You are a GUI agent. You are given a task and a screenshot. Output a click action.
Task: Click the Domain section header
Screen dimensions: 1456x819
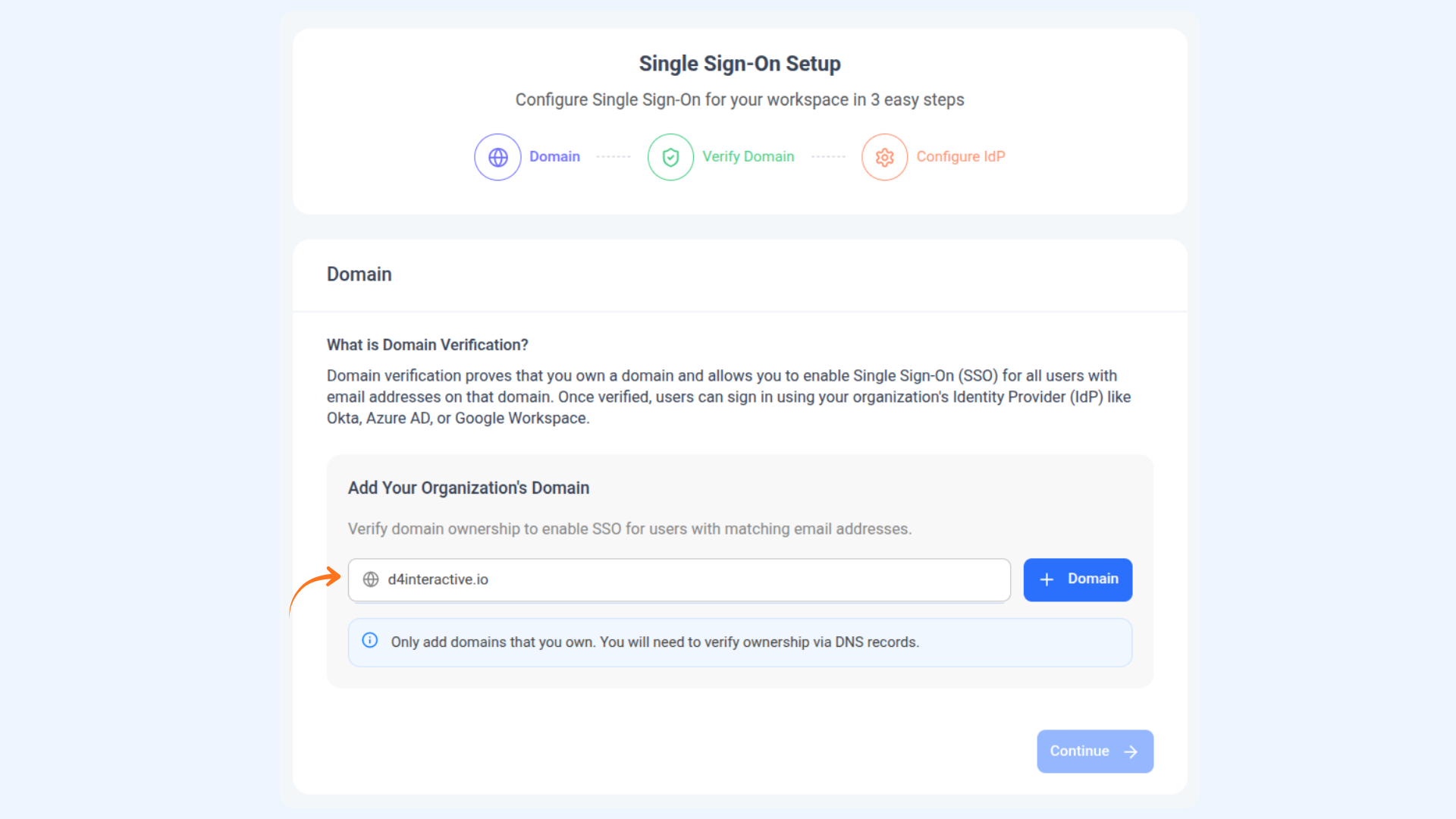[359, 275]
